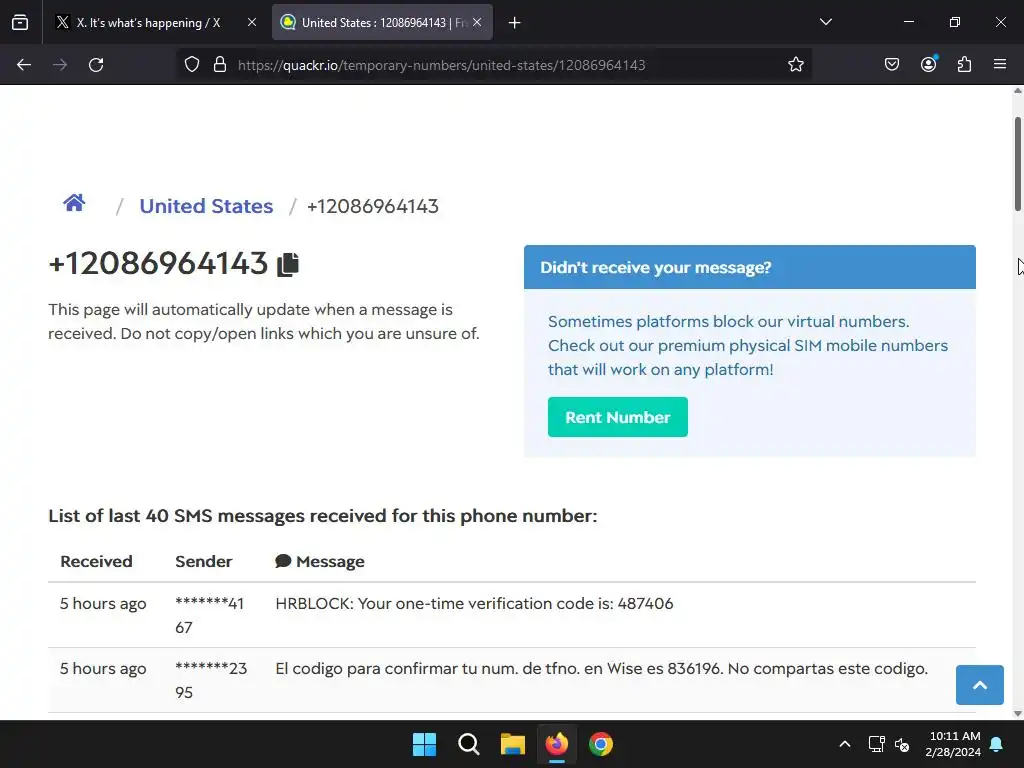Open the network status tray icon
The image size is (1024, 768).
[x=876, y=744]
